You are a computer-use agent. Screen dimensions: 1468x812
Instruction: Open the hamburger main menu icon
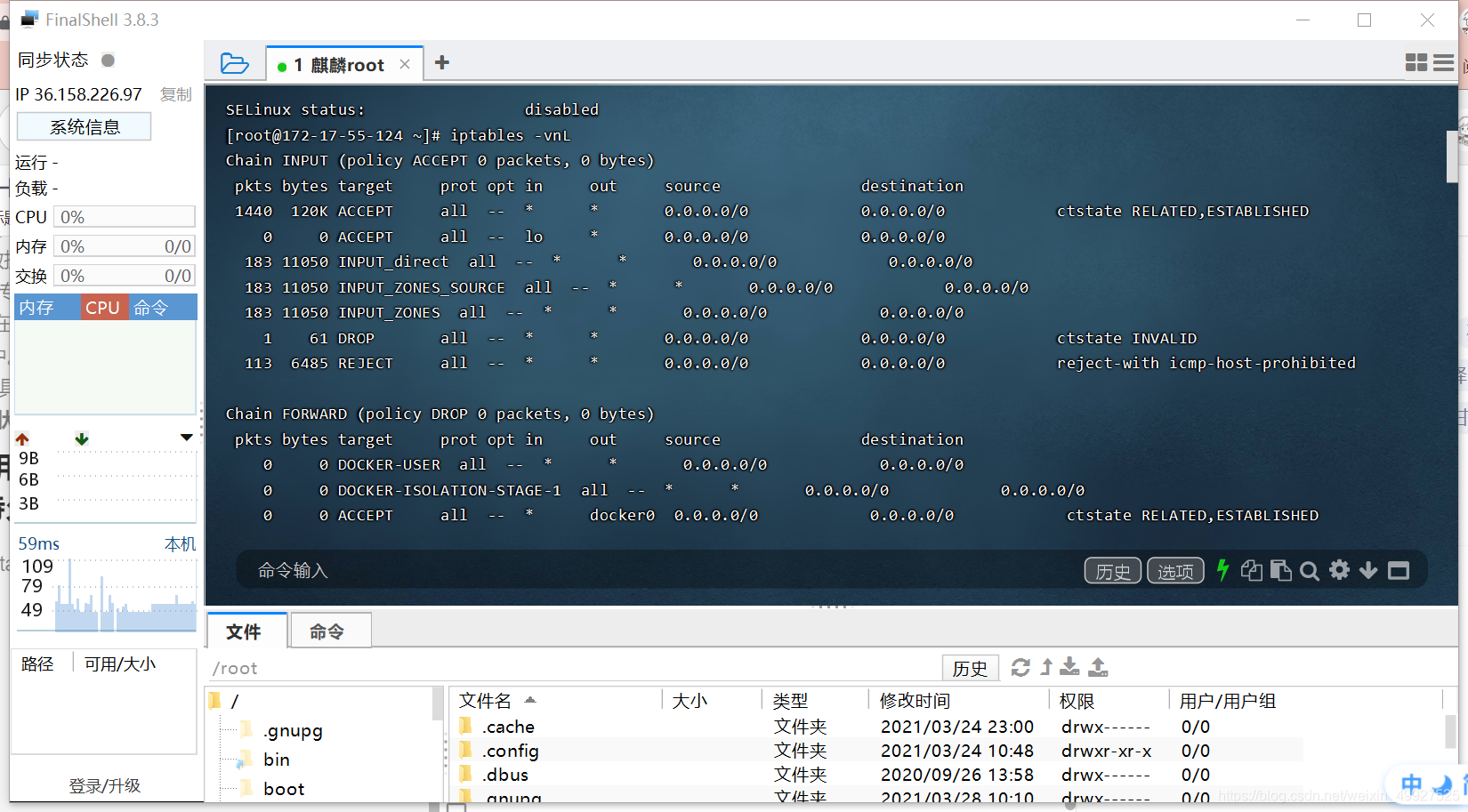click(1444, 62)
